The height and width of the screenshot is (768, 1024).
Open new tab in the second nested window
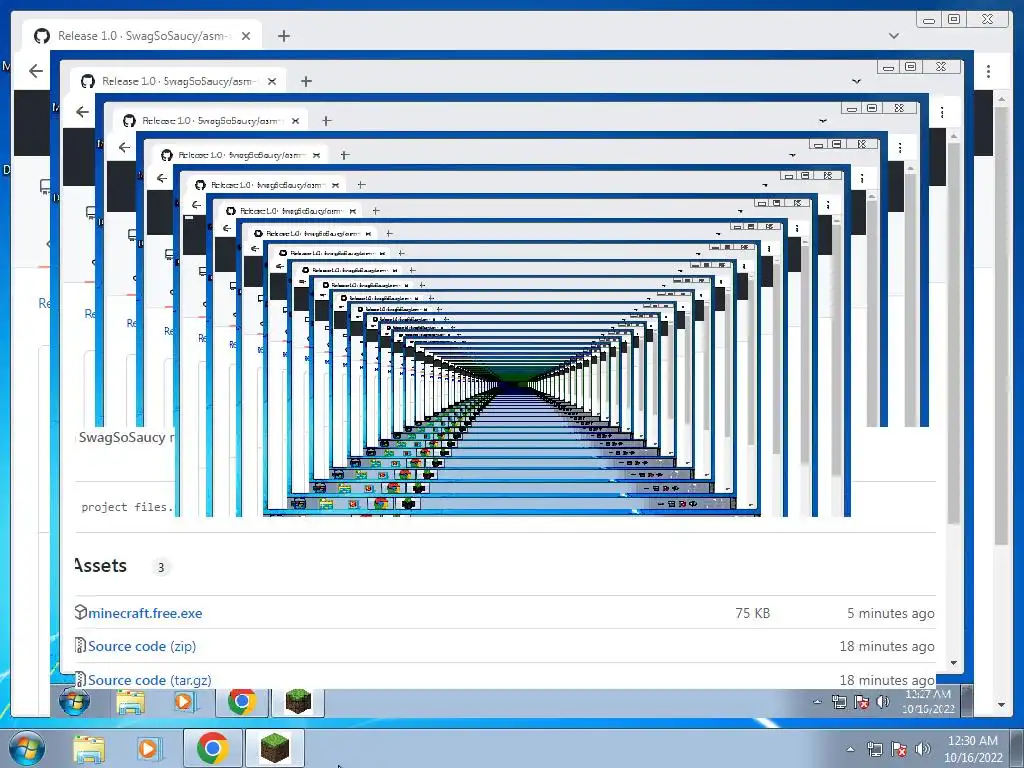pos(306,82)
